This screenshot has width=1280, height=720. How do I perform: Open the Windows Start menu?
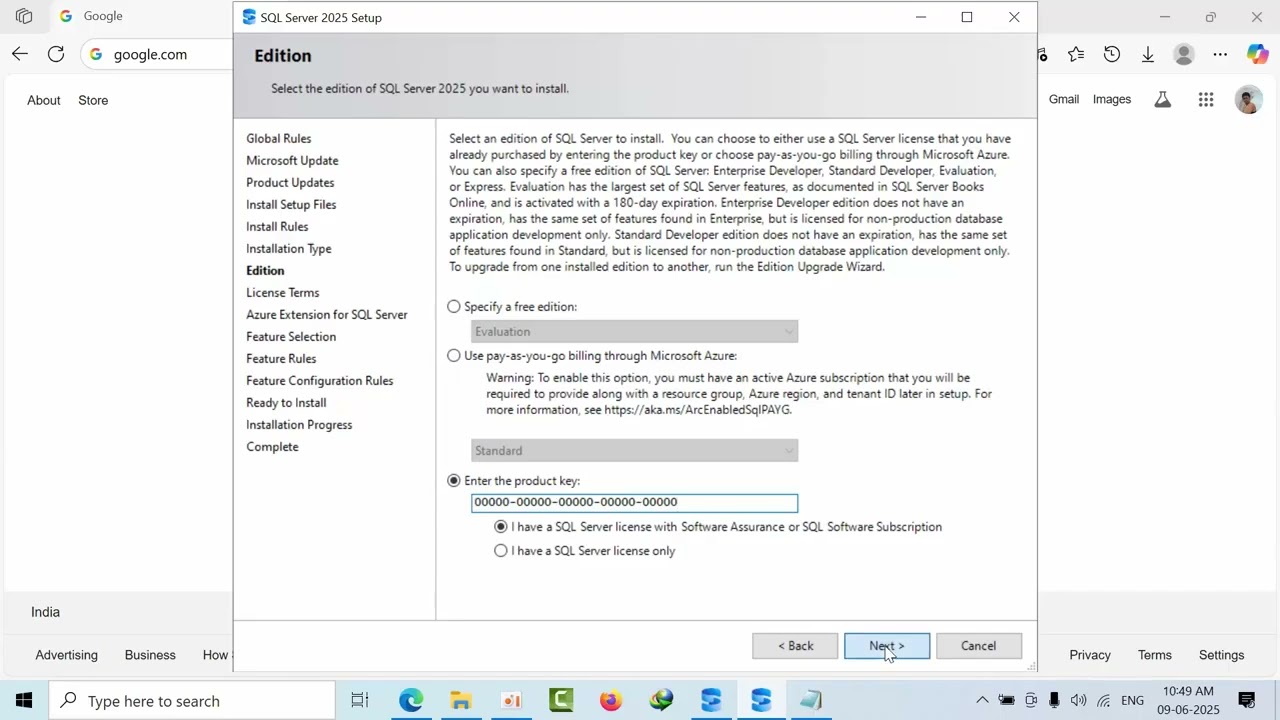point(24,700)
